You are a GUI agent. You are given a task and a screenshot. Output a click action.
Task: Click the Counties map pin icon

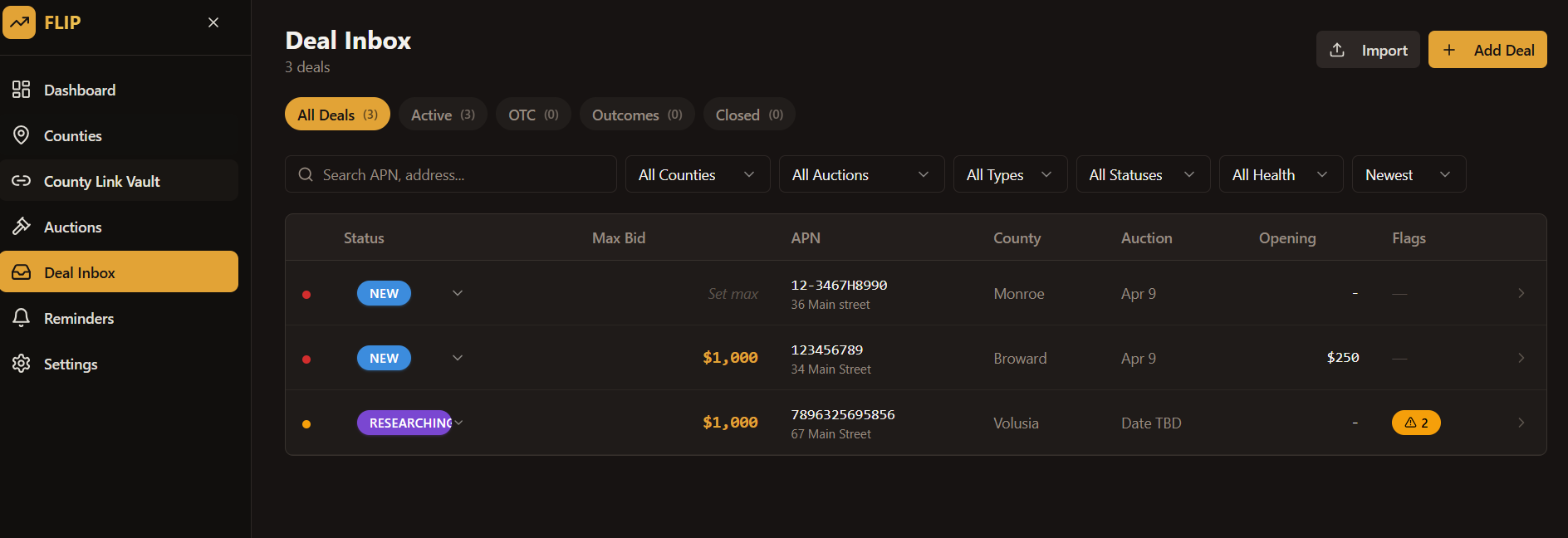(x=22, y=135)
